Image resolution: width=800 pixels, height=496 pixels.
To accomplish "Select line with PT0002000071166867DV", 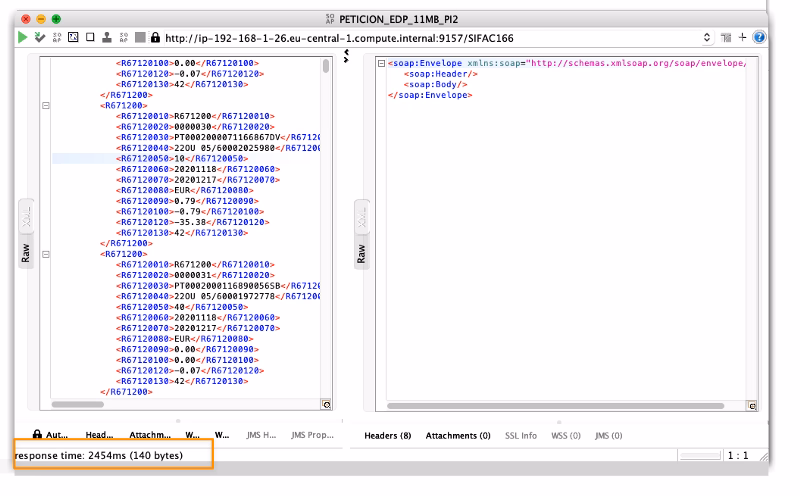I will coord(218,137).
